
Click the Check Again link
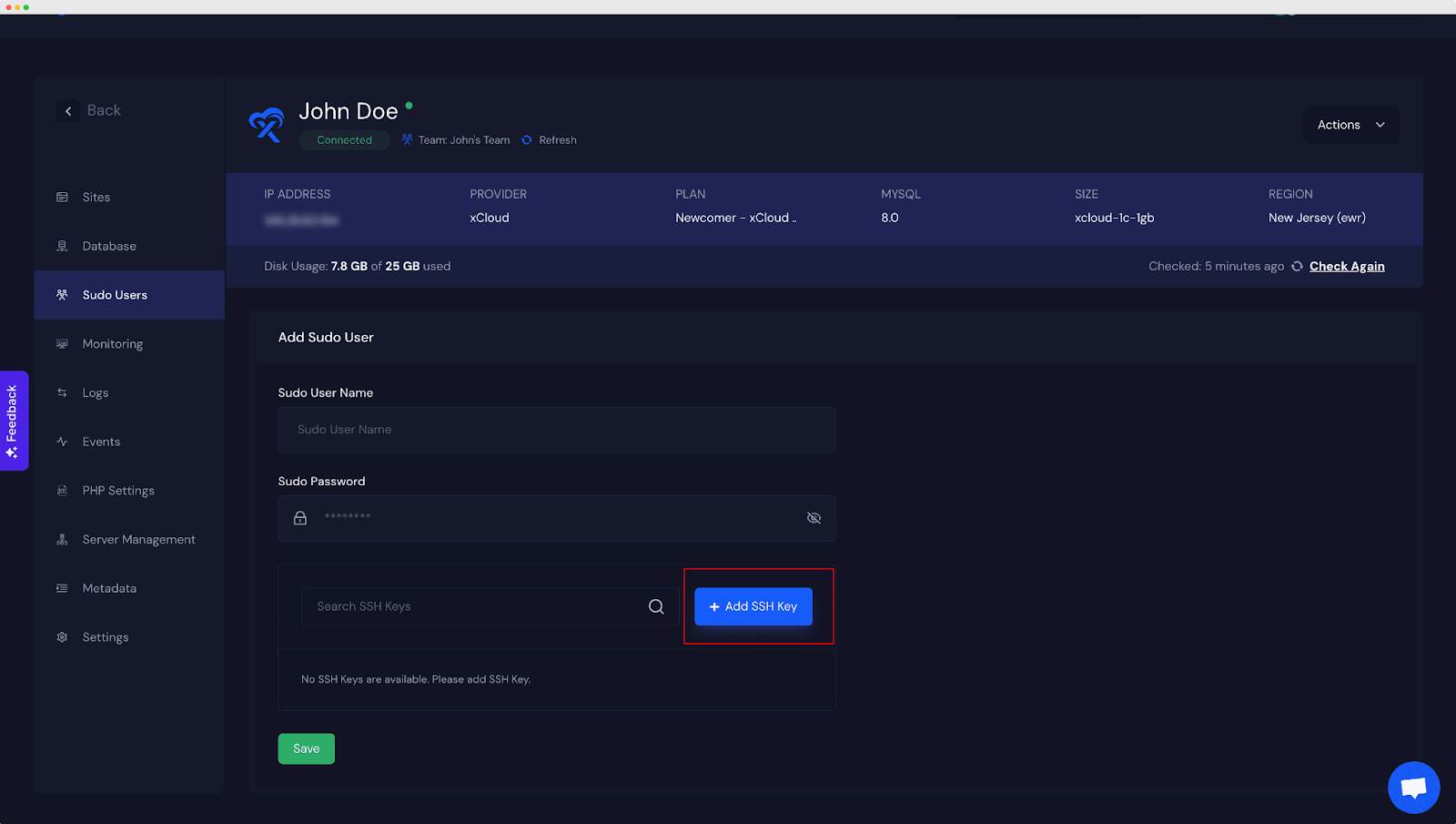[x=1347, y=267]
